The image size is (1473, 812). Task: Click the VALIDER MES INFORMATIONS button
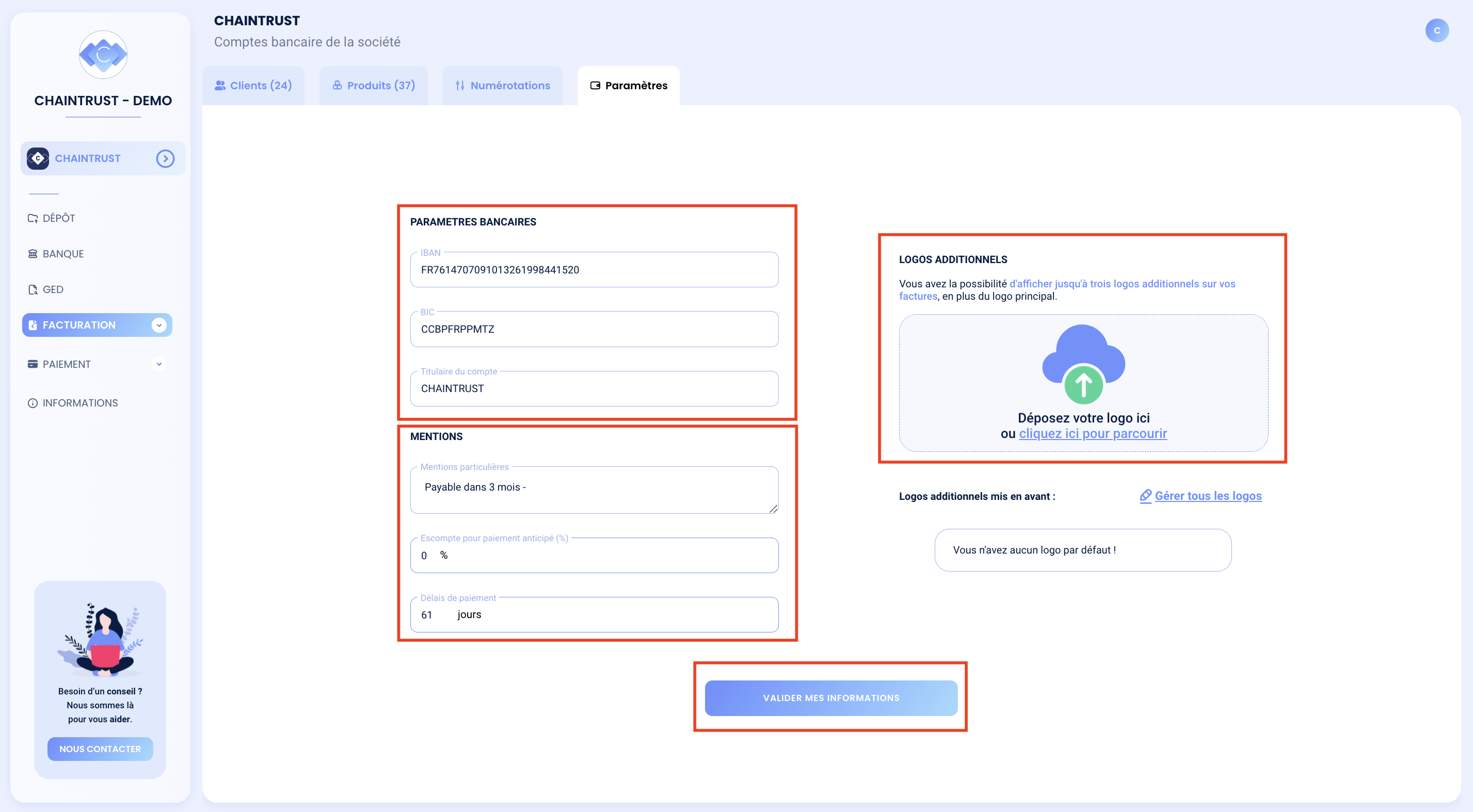(x=831, y=697)
